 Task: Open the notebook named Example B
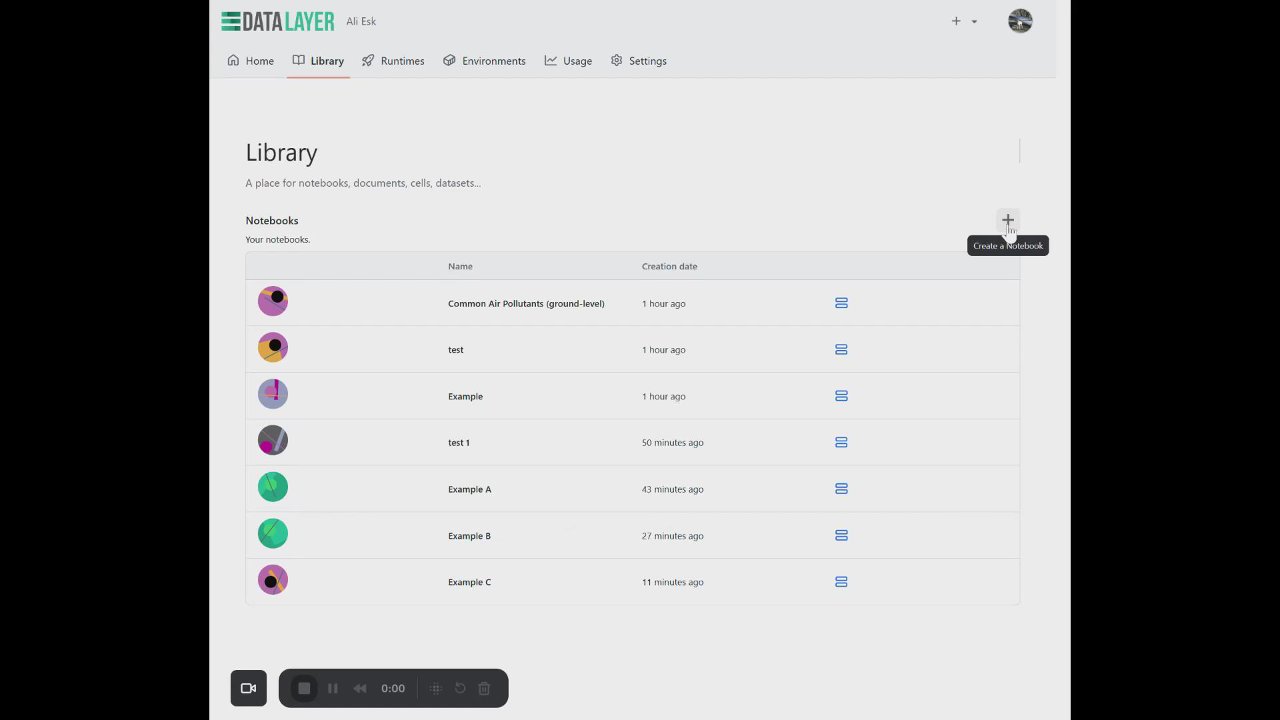pos(469,535)
